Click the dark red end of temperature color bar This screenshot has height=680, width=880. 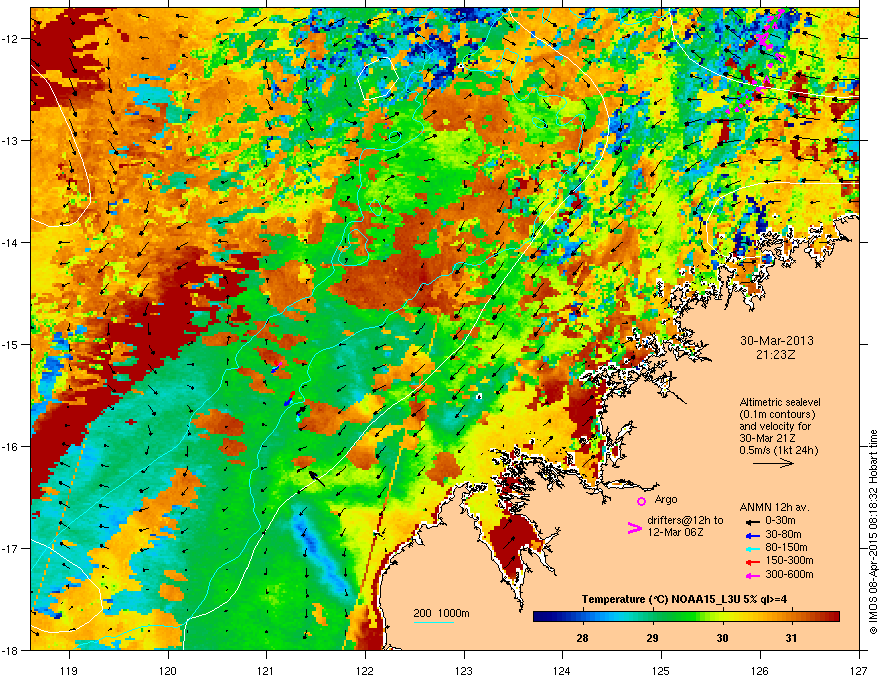coord(833,617)
